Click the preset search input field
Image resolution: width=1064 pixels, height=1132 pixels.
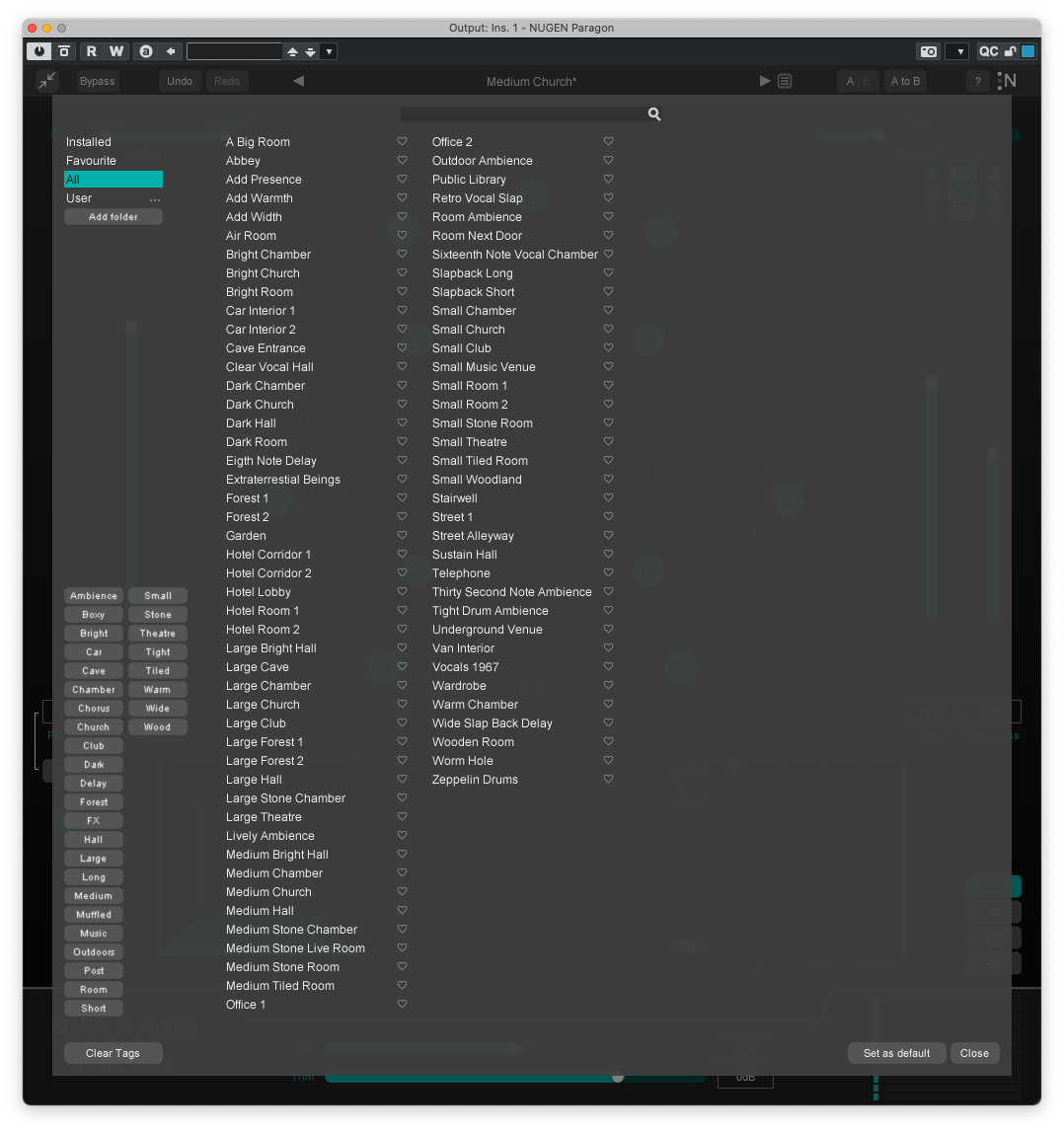523,114
